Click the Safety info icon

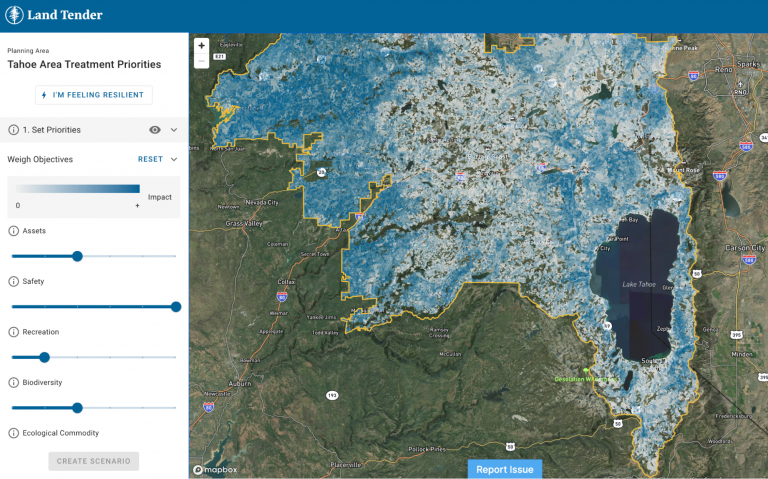[14, 282]
